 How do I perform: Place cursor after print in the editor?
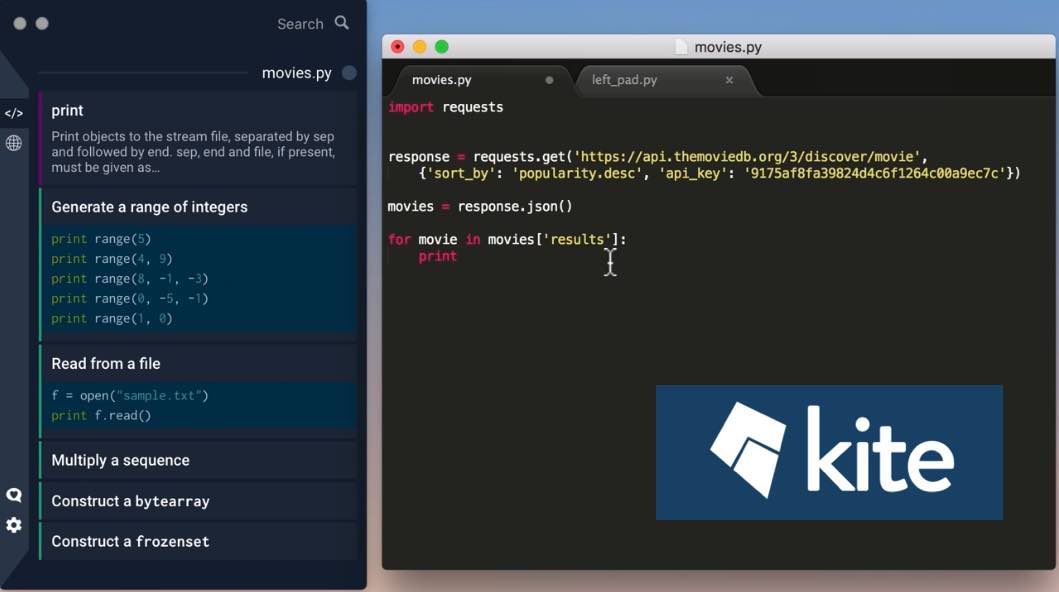point(458,257)
